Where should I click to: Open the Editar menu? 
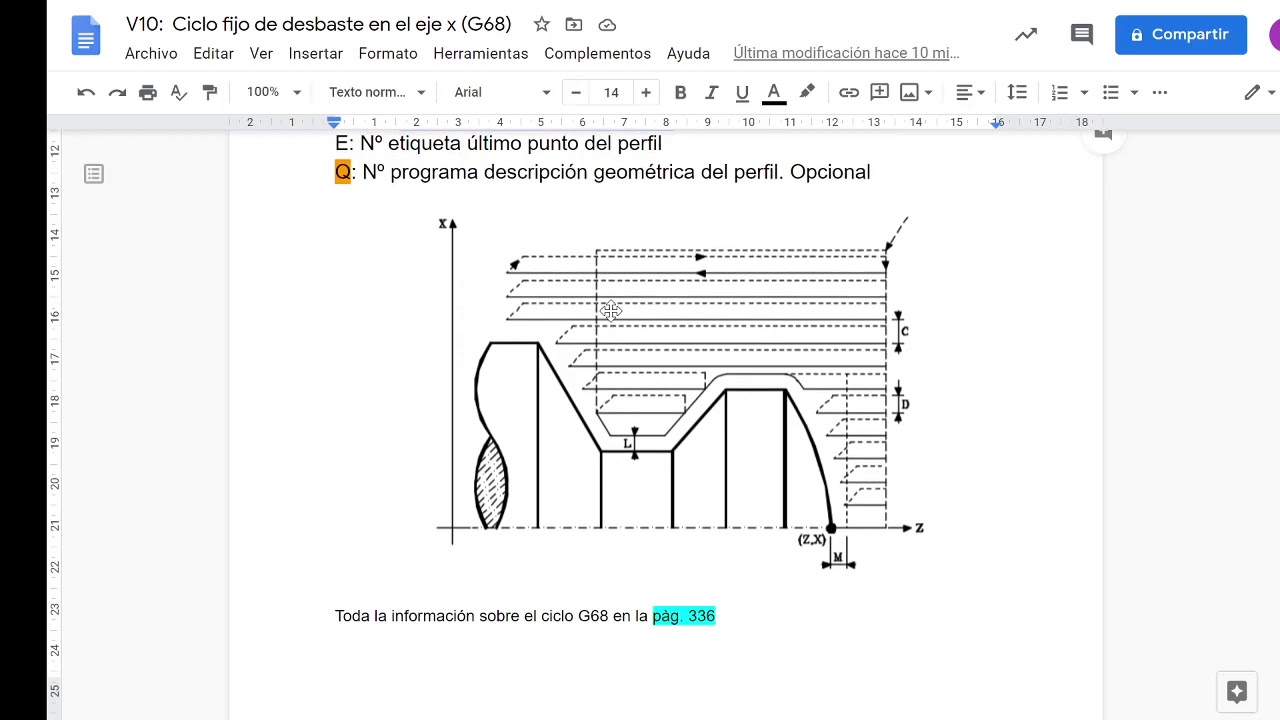[213, 54]
